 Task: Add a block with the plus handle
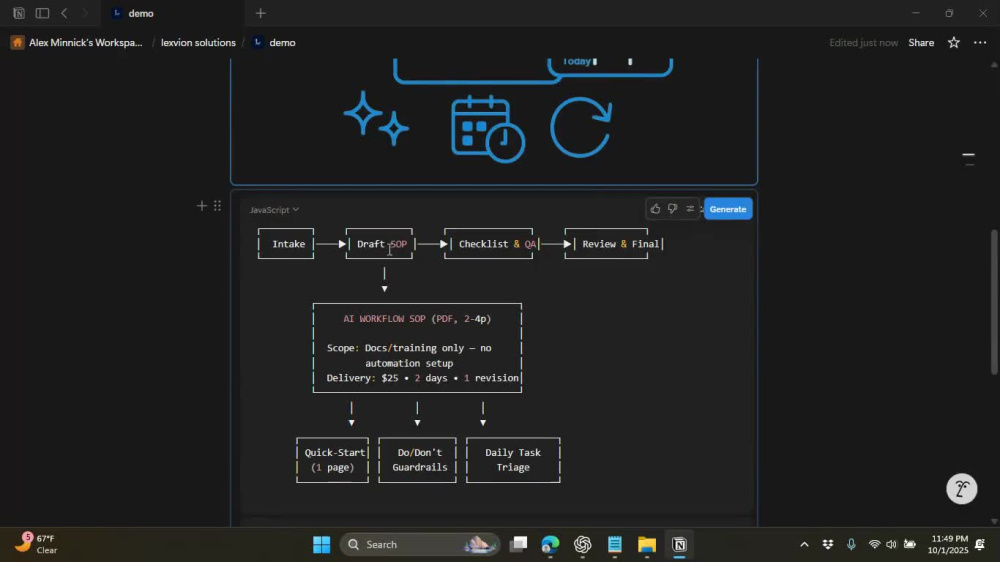point(202,205)
